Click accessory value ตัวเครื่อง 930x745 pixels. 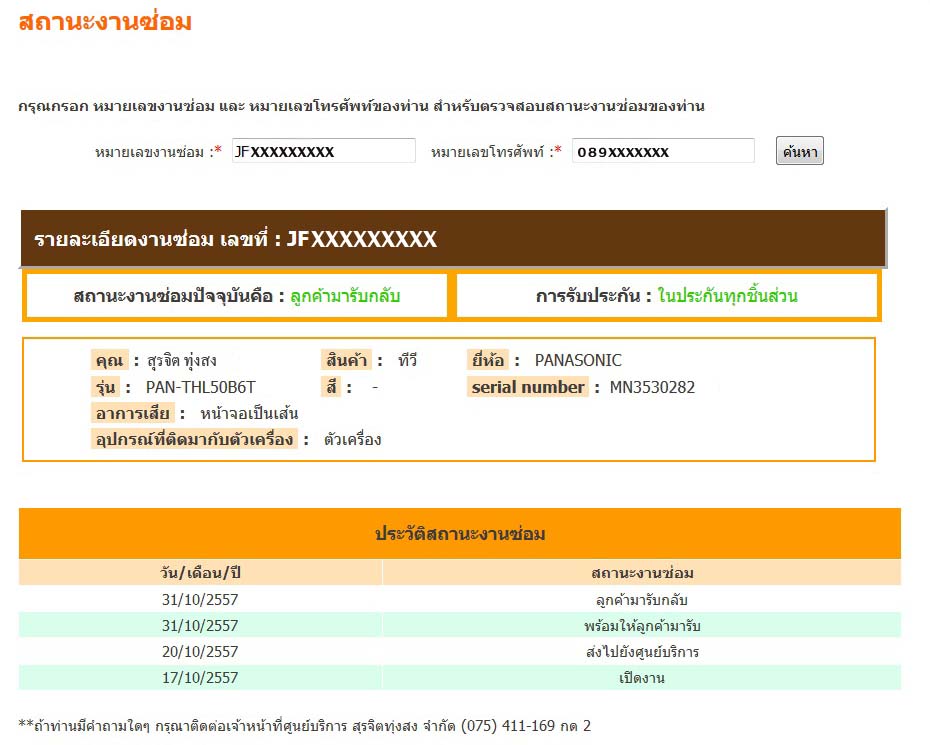tap(352, 440)
